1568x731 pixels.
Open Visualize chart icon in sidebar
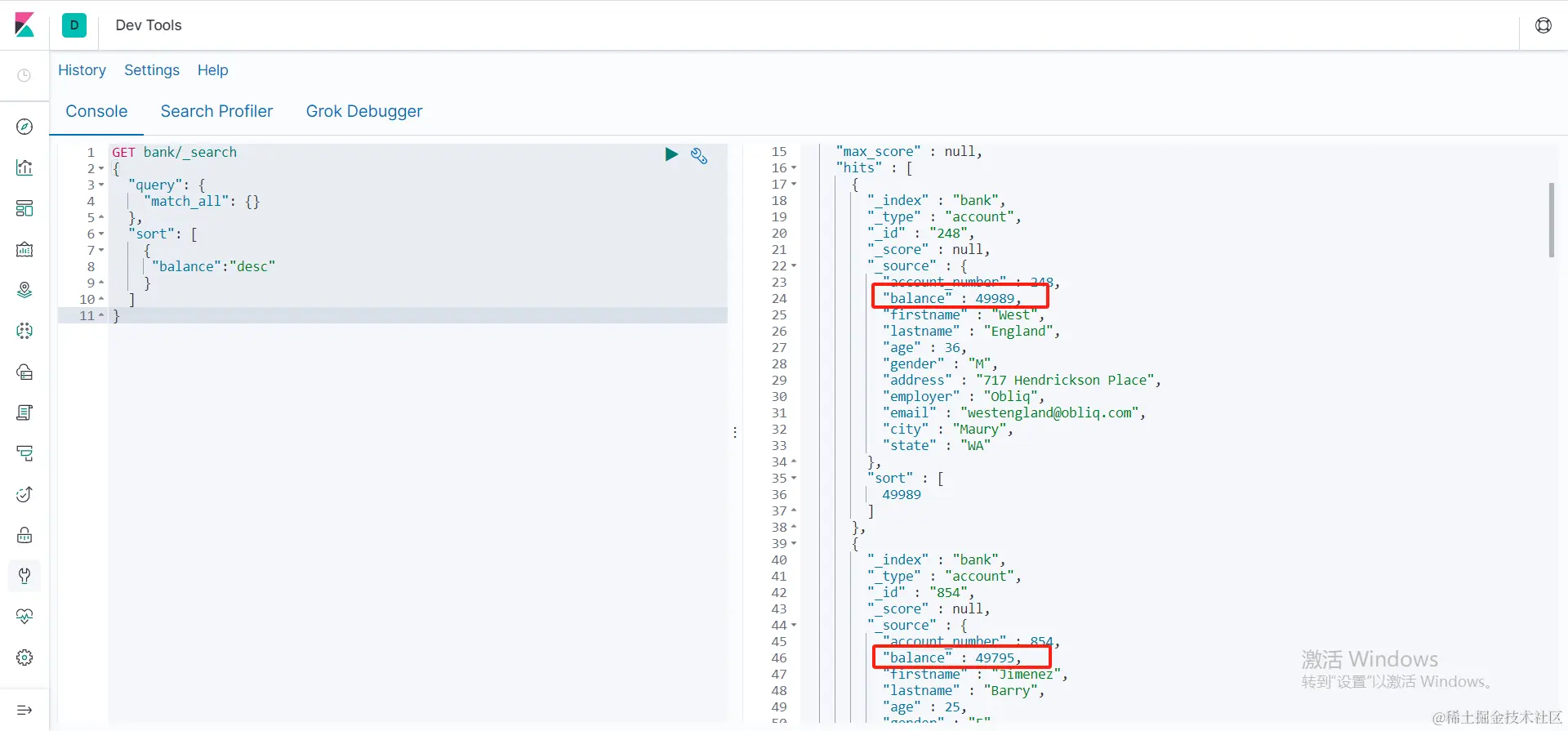24,167
